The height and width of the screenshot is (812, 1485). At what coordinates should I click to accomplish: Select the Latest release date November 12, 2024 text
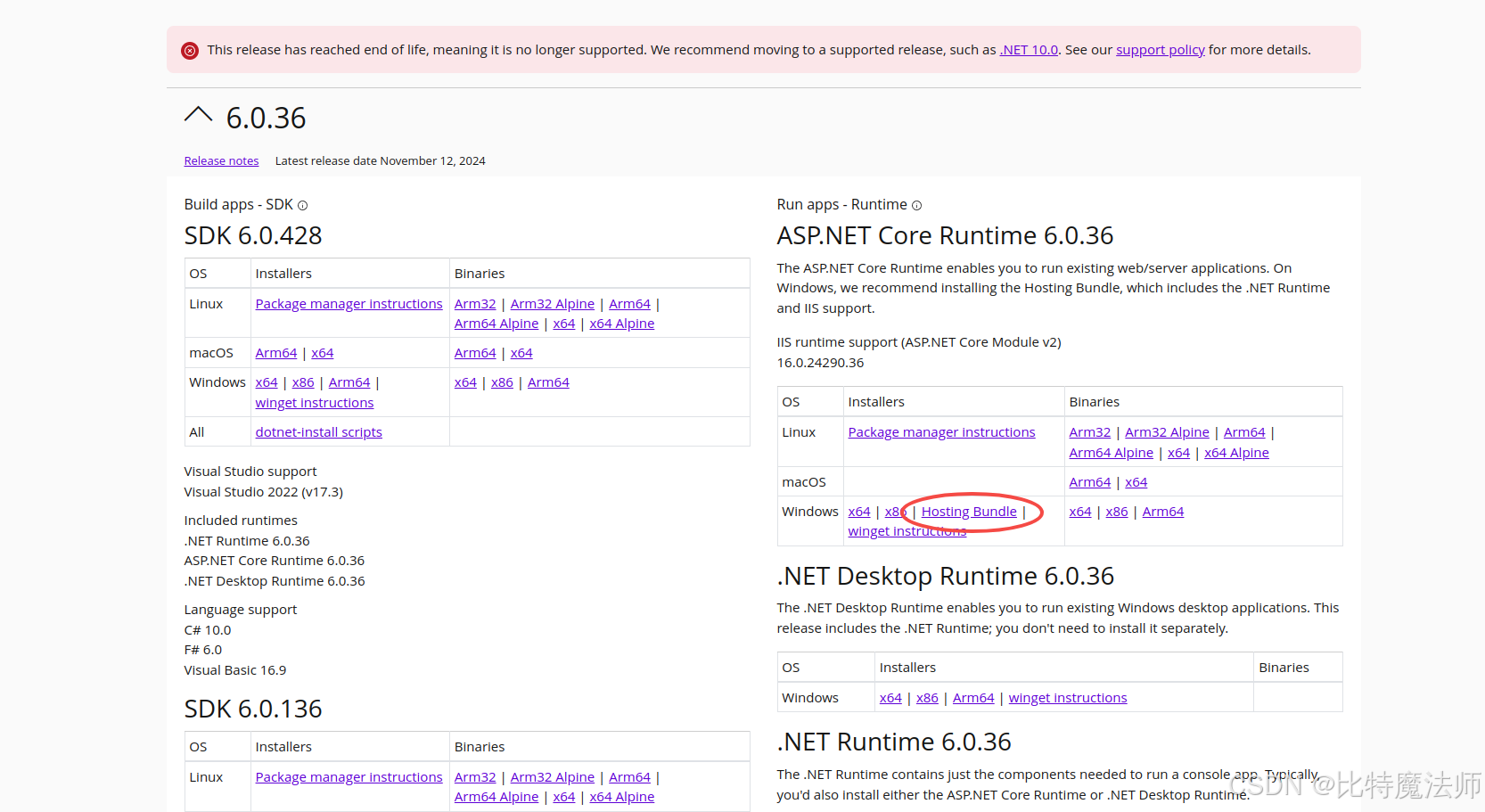point(380,161)
